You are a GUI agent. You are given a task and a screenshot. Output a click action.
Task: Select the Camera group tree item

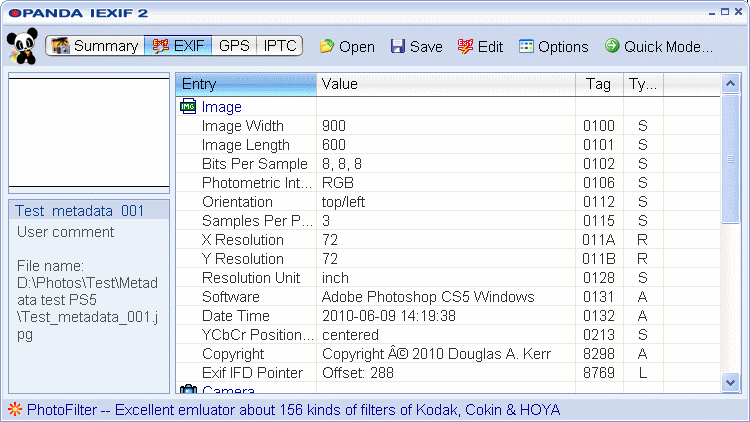coord(228,389)
